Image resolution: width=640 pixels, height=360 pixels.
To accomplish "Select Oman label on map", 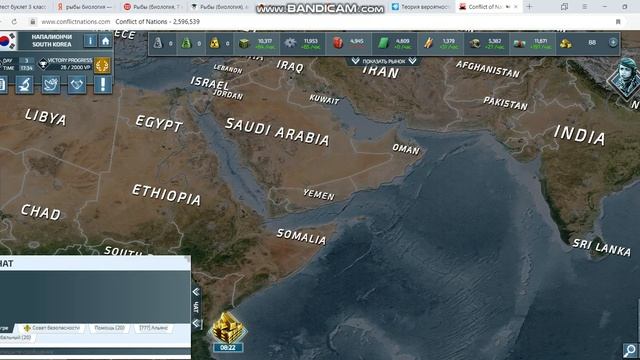I will pyautogui.click(x=406, y=149).
